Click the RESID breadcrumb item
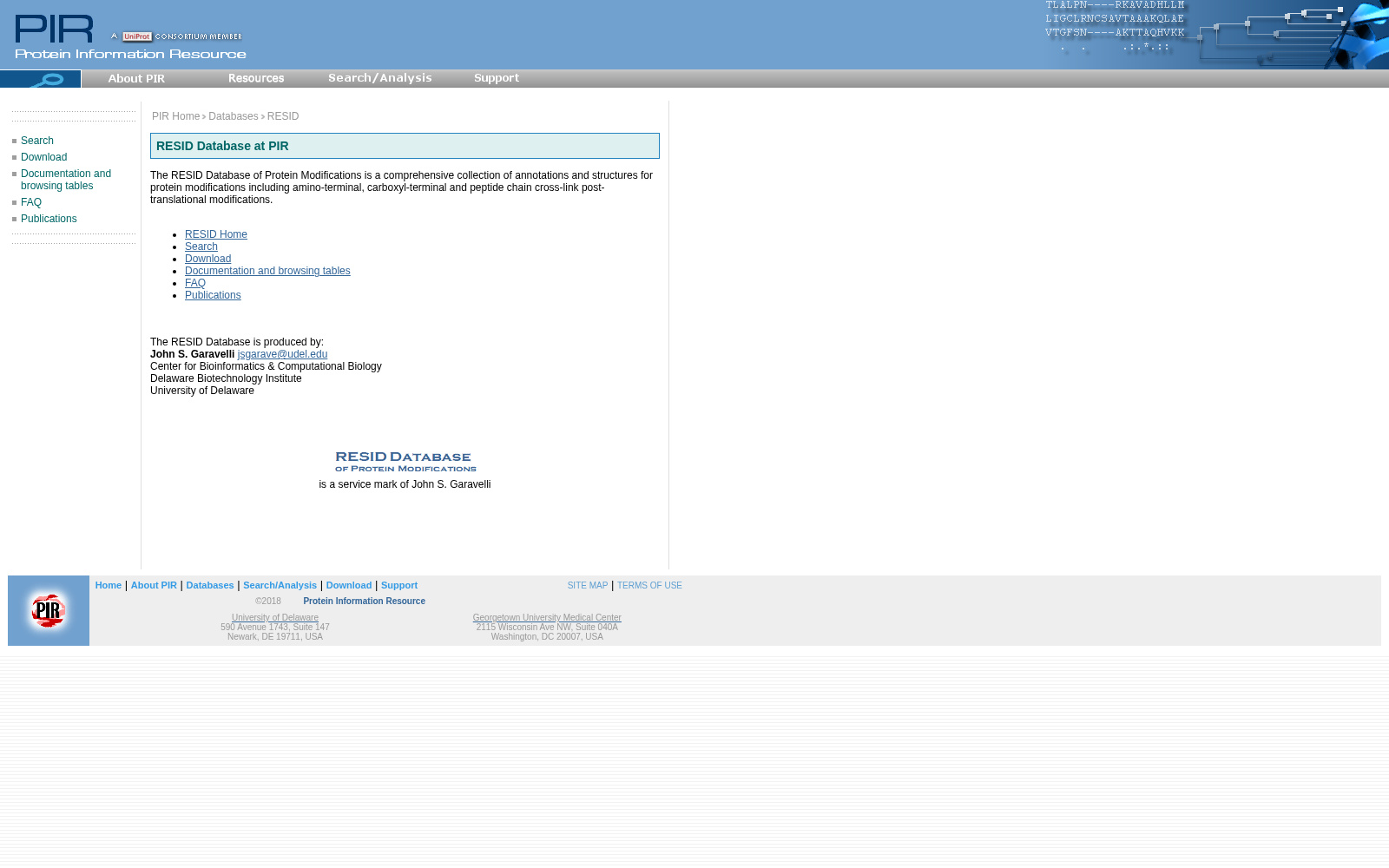Viewport: 1389px width, 868px height. pos(283,116)
